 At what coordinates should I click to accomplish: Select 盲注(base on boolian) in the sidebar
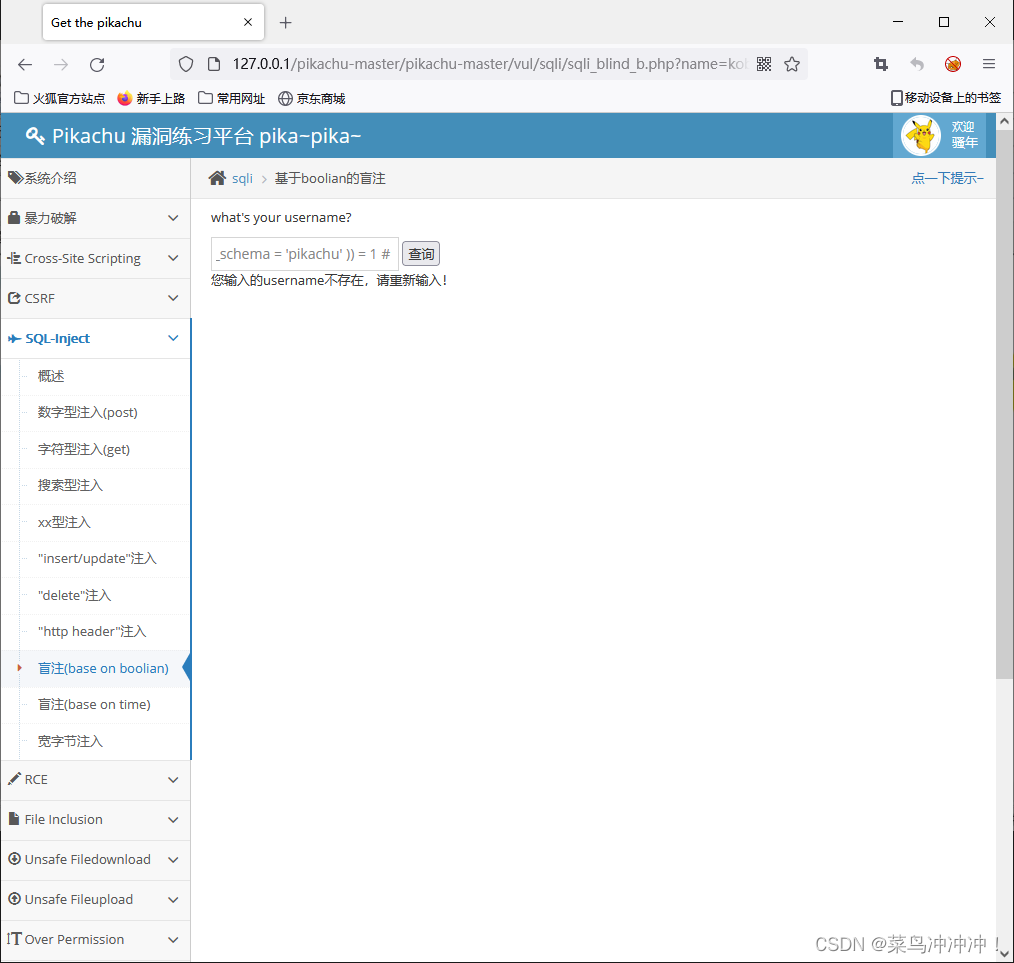tap(103, 668)
